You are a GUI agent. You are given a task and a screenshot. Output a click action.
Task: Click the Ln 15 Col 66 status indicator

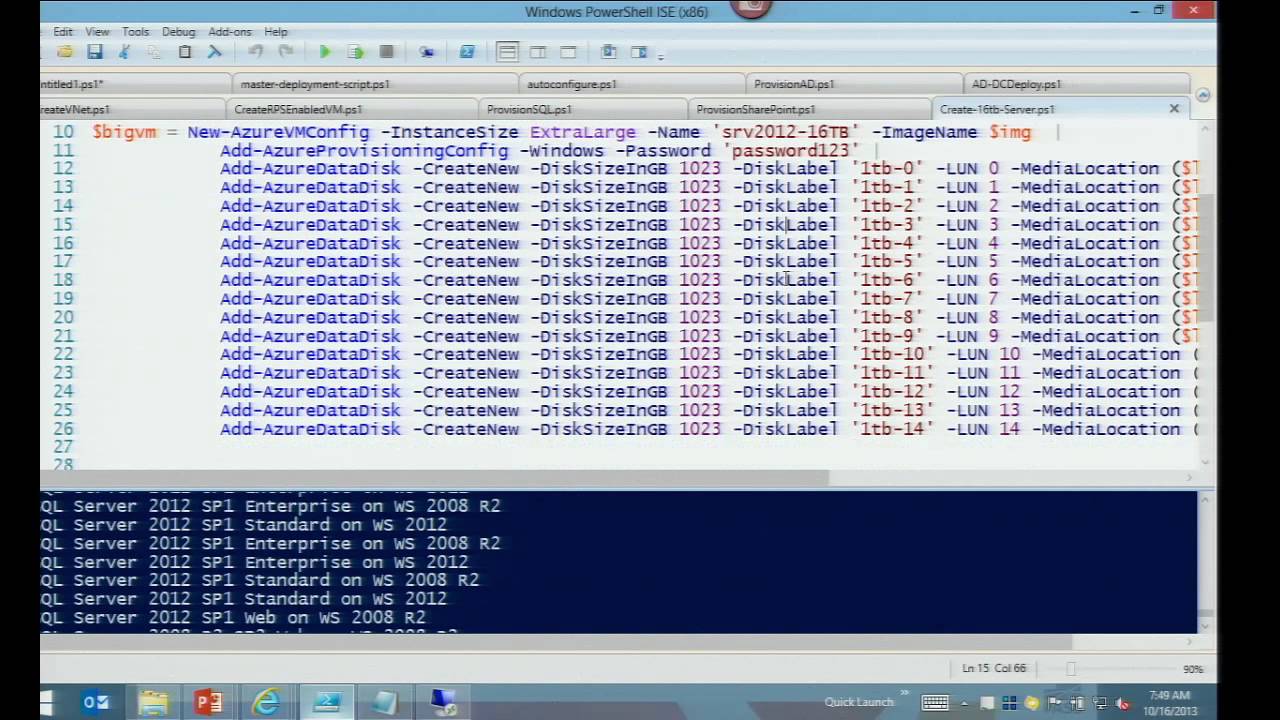coord(994,668)
